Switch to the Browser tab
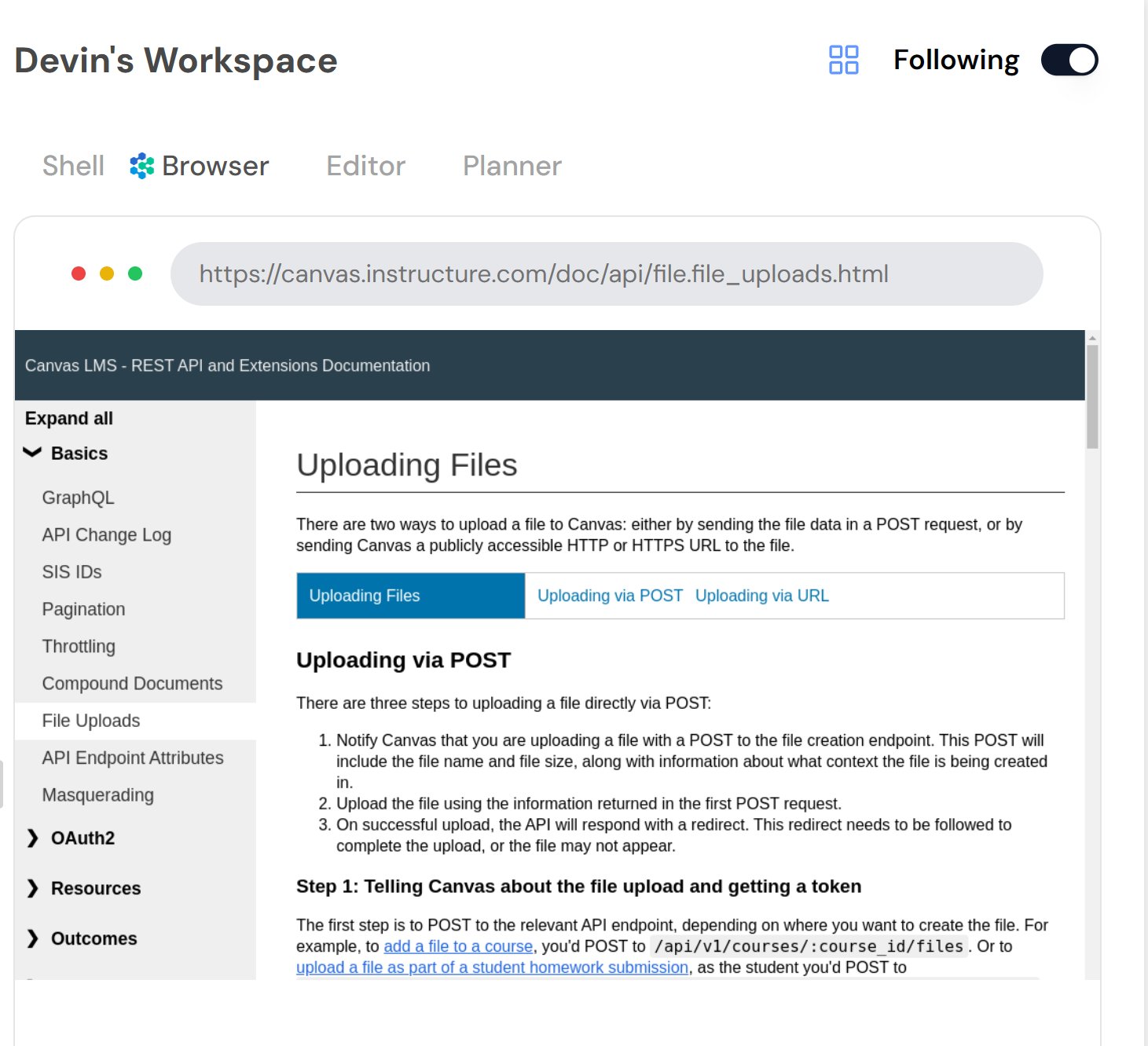Viewport: 1148px width, 1046px height. tap(215, 166)
